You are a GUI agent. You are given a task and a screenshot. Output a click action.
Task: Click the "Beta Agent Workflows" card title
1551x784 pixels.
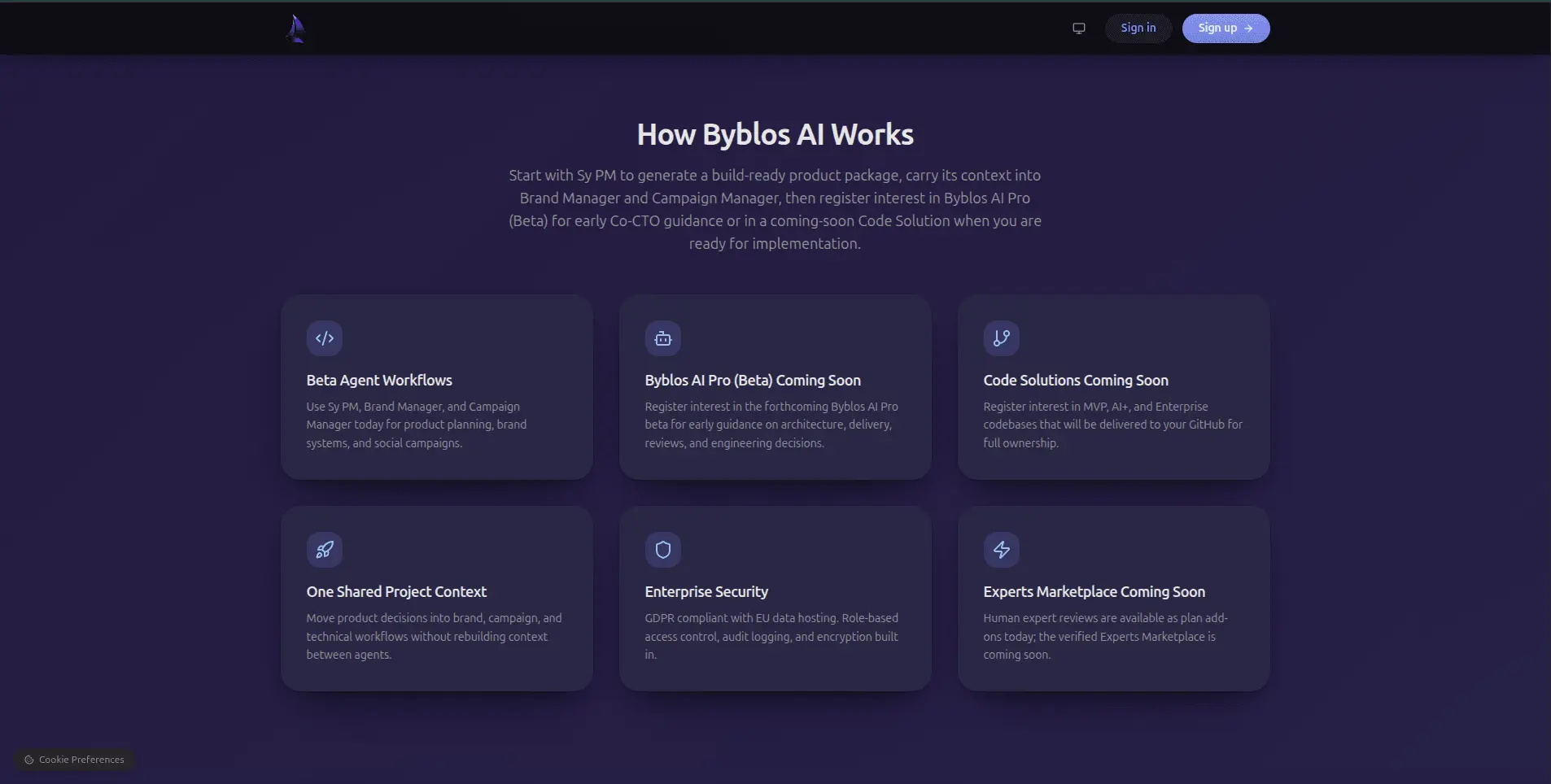tap(379, 381)
